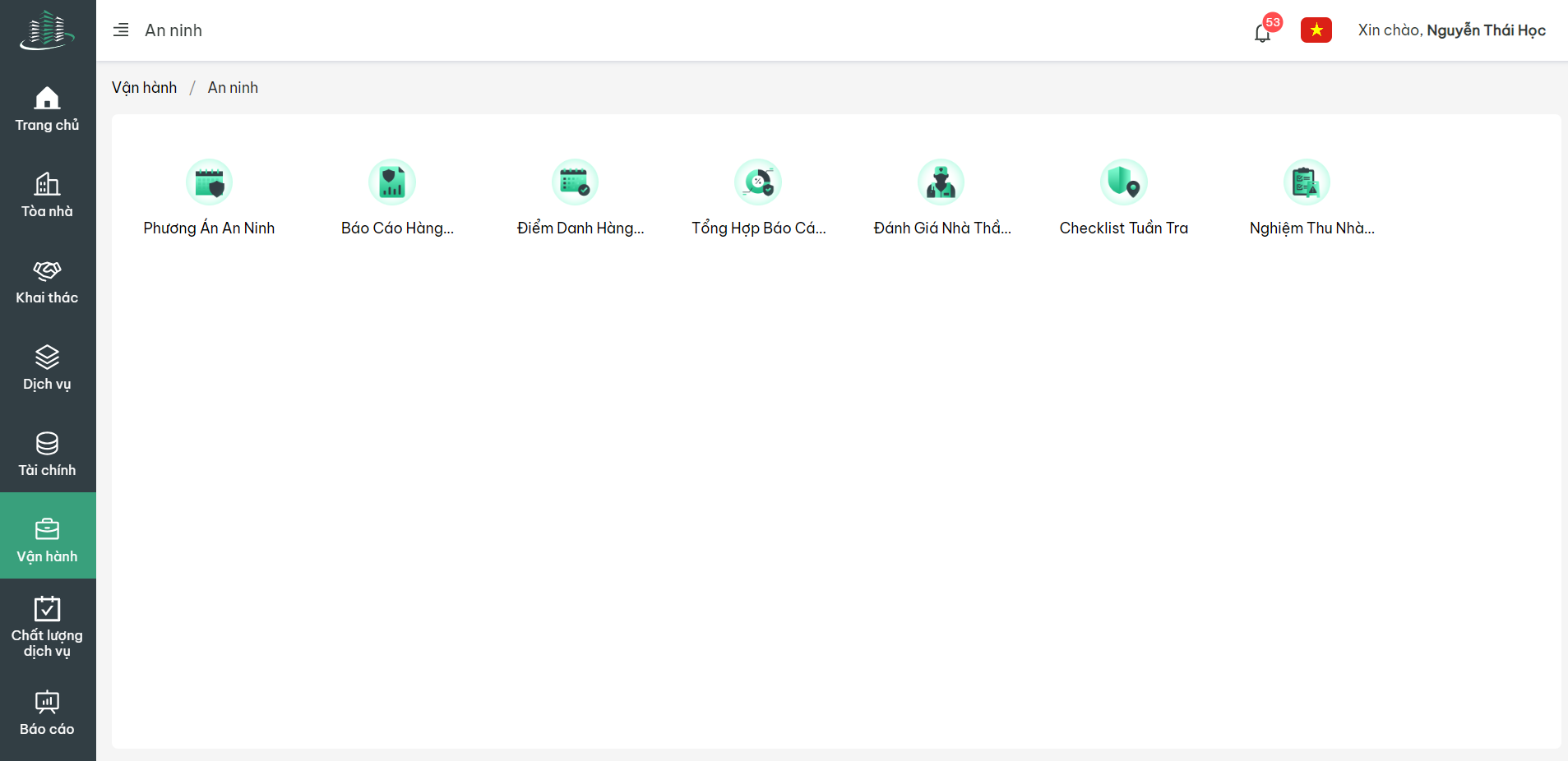This screenshot has height=761, width=1568.
Task: Open the Điểm Danh Hàng... attendance icon
Action: [x=576, y=182]
